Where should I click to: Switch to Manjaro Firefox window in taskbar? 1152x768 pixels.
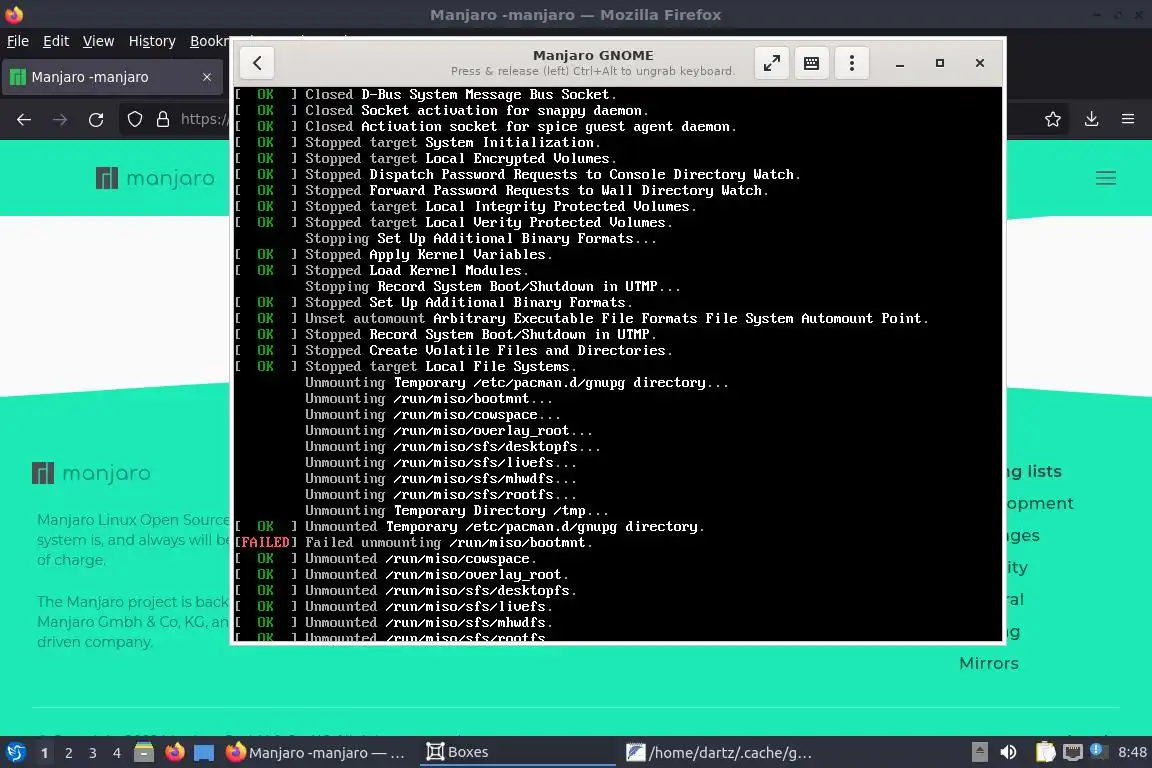coord(317,753)
